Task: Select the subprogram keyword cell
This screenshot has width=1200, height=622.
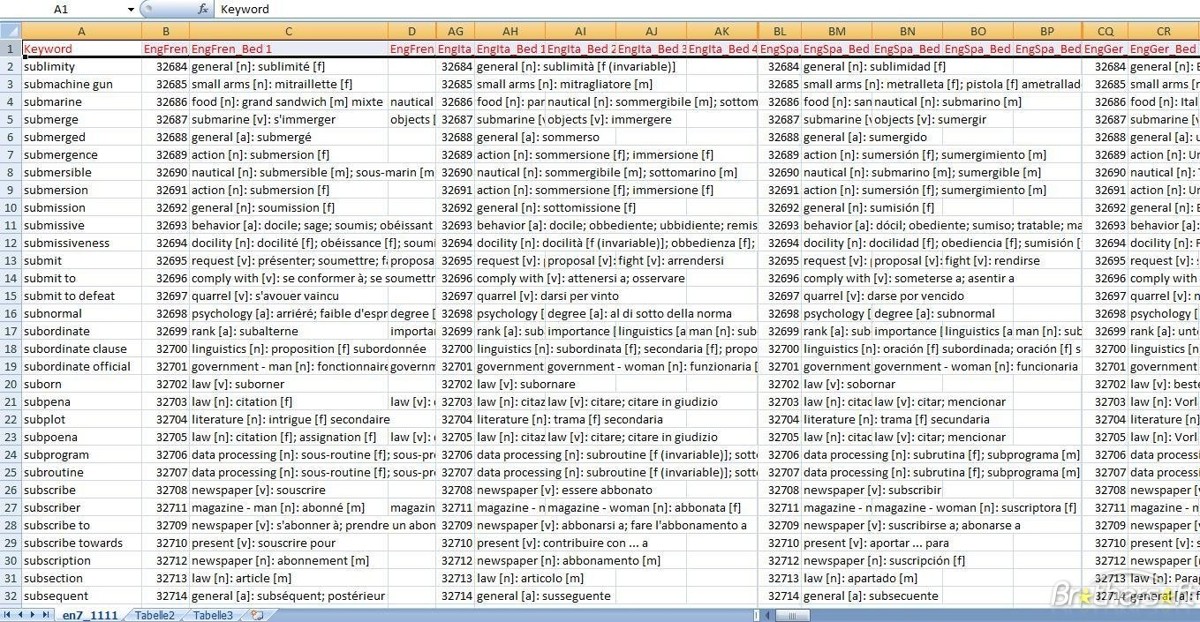Action: (x=81, y=455)
